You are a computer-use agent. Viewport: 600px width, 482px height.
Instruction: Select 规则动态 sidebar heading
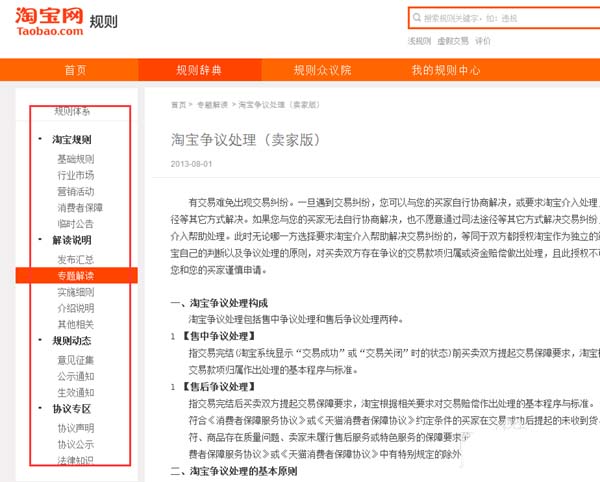coord(72,341)
